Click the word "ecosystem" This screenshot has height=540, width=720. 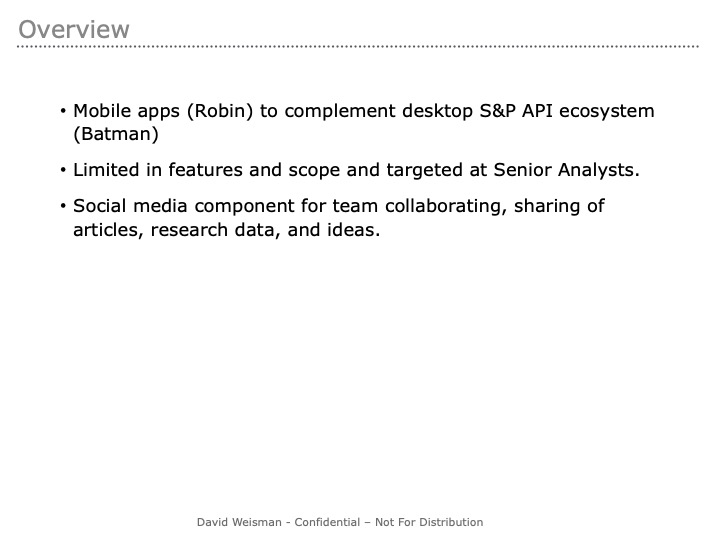pos(607,111)
